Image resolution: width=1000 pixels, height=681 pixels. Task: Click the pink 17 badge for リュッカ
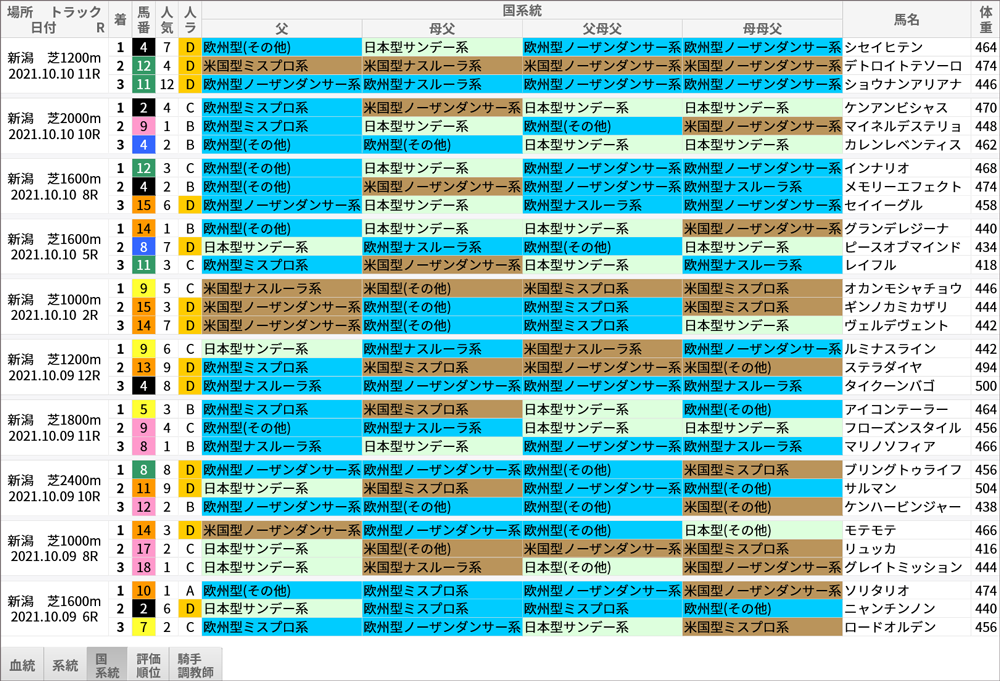(144, 548)
